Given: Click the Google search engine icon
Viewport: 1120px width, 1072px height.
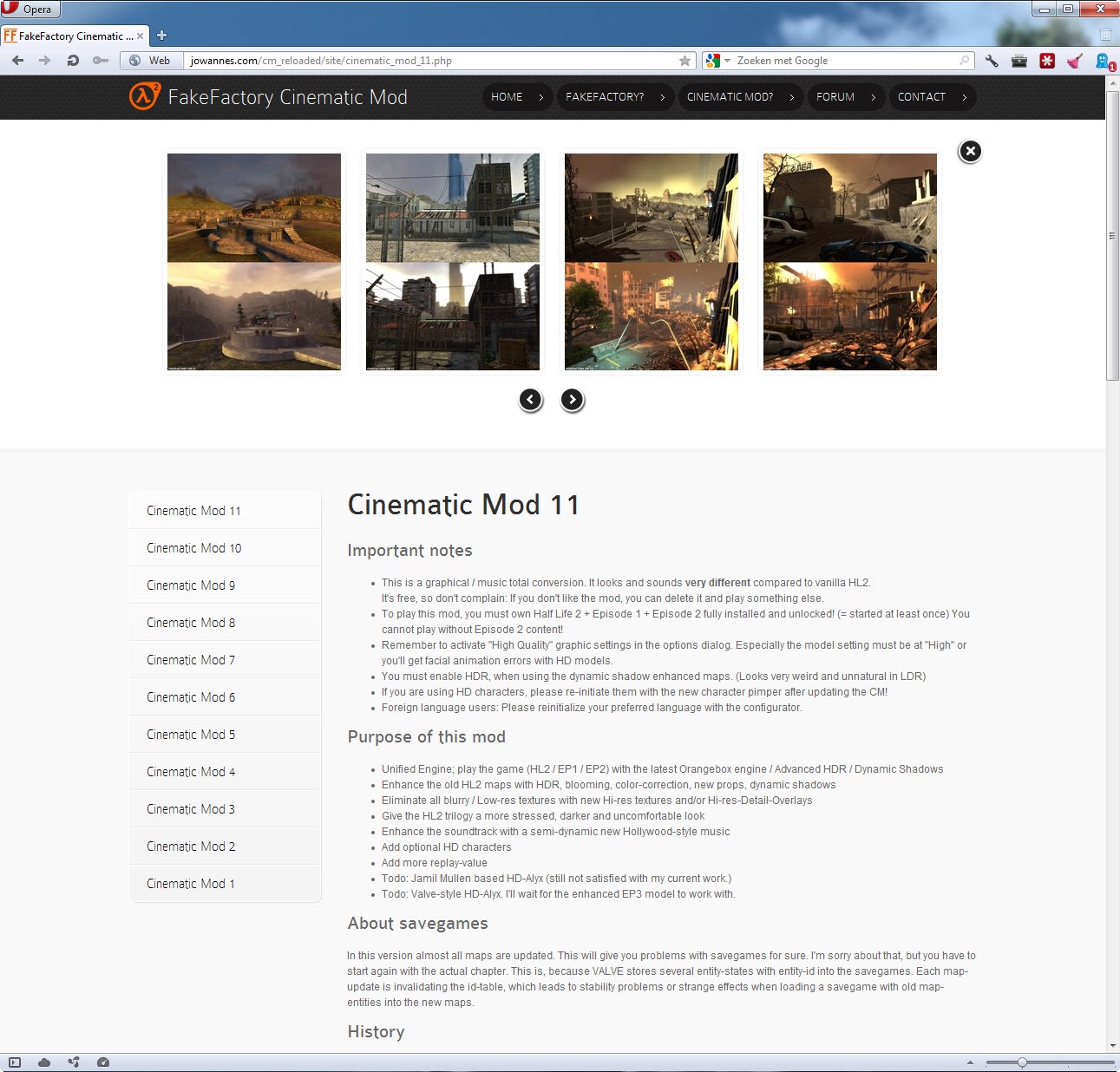Looking at the screenshot, I should coord(713,61).
